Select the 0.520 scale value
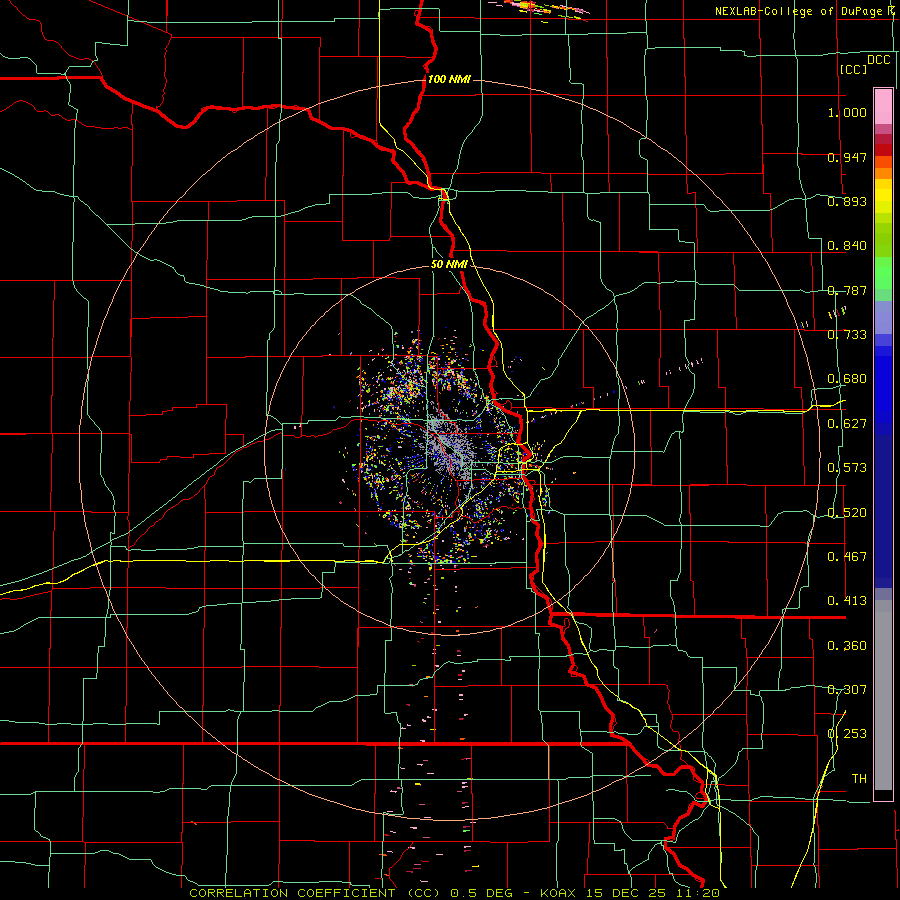 coord(847,513)
